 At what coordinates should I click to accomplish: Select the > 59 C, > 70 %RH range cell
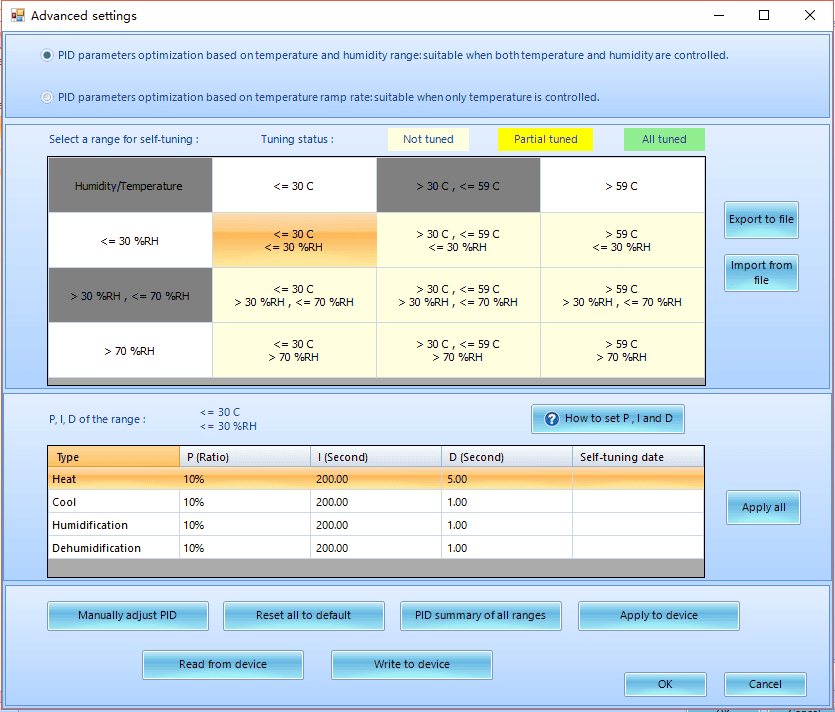coord(621,350)
